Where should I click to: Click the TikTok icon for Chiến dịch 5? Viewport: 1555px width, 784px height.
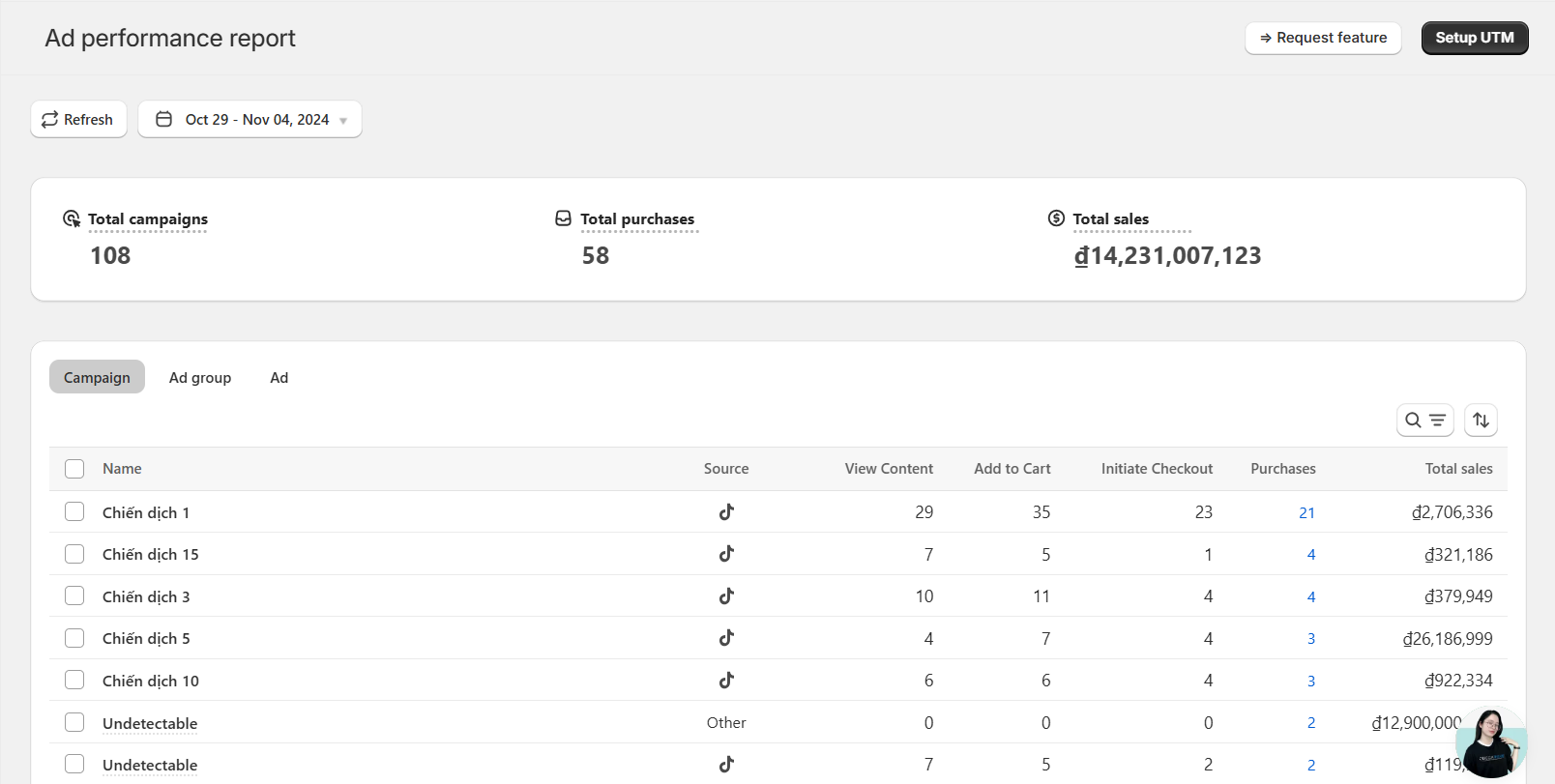[x=726, y=638]
